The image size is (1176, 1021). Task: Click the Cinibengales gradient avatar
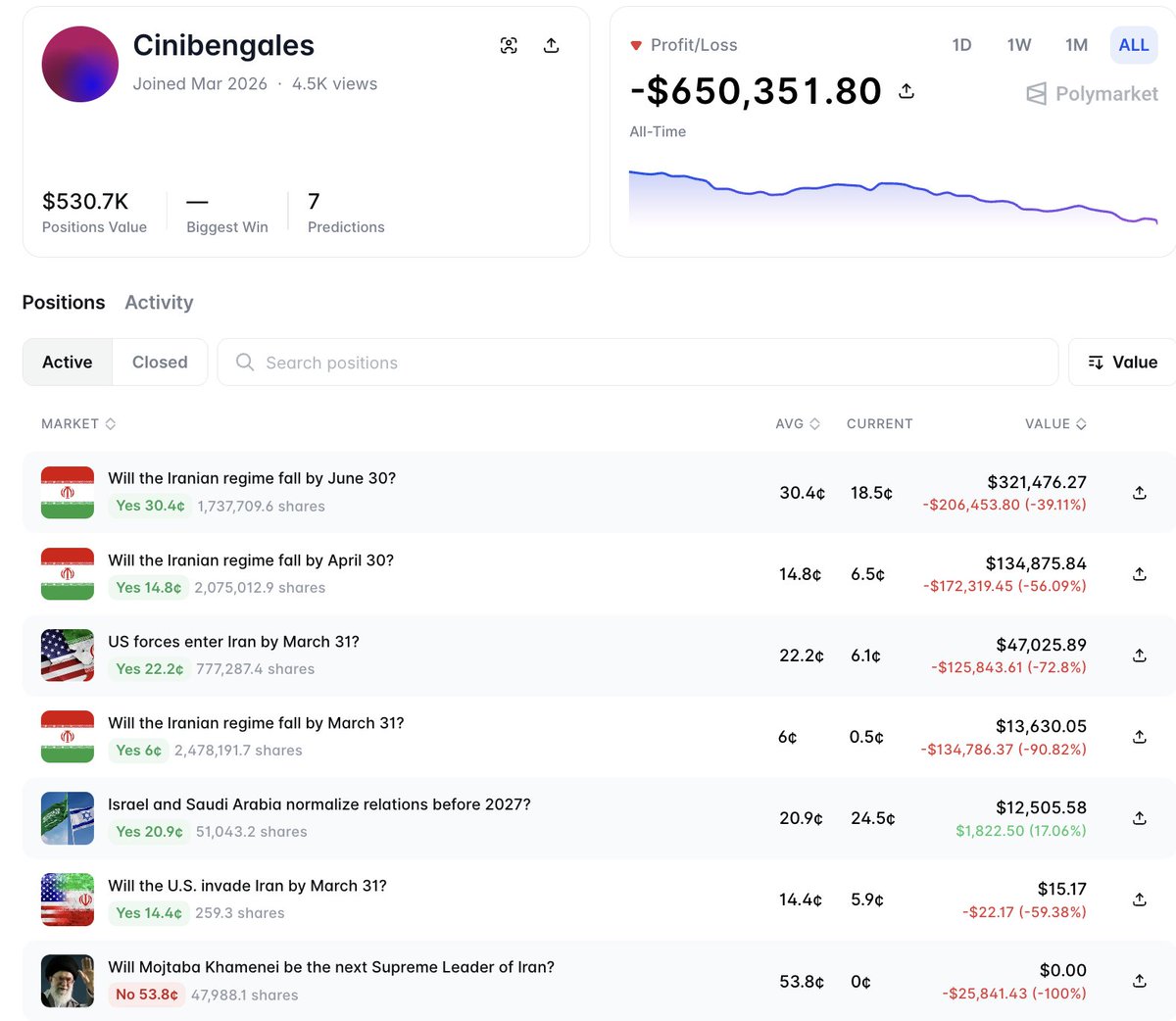[x=80, y=65]
